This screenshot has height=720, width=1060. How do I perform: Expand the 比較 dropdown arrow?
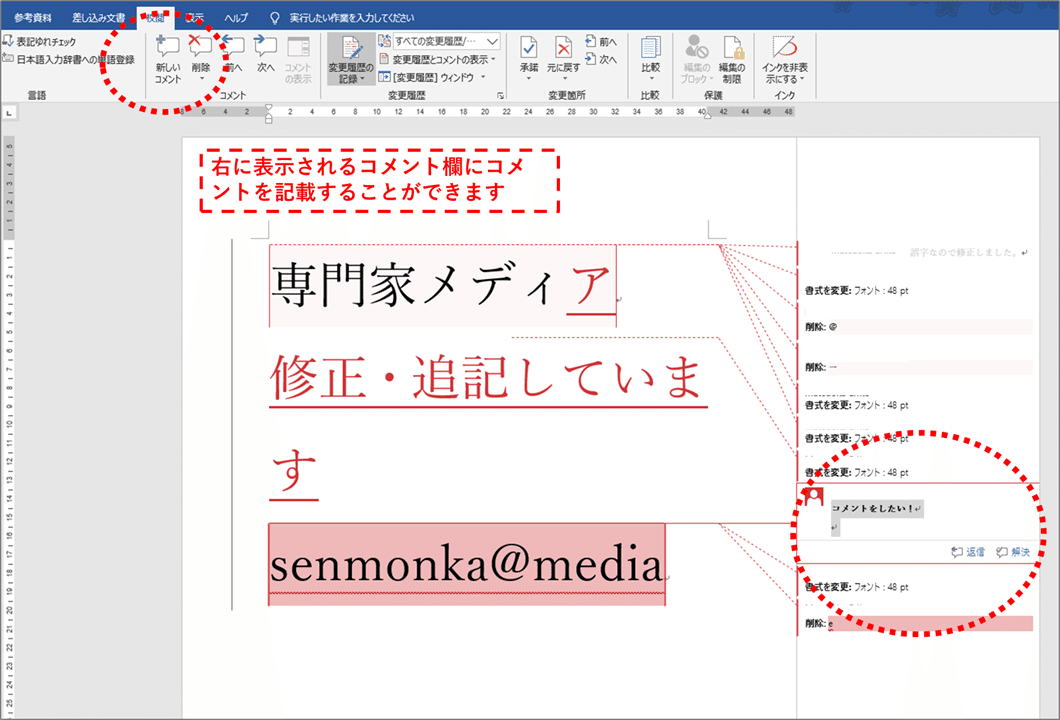pyautogui.click(x=650, y=79)
